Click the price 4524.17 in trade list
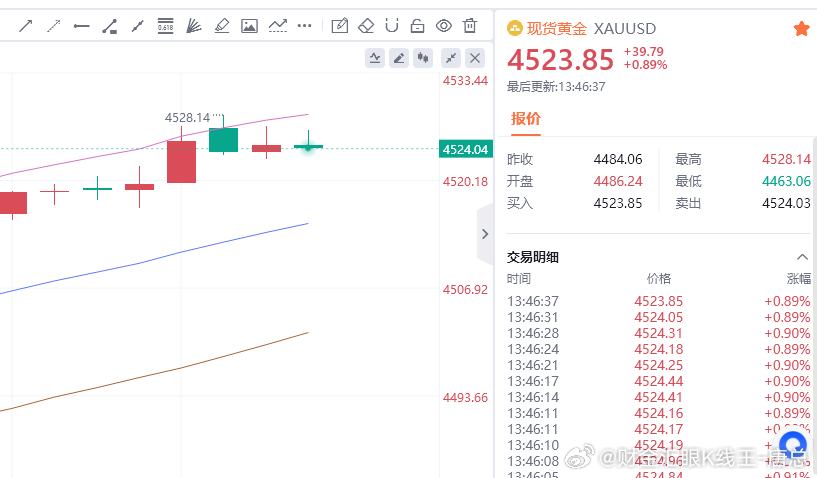Image resolution: width=817 pixels, height=478 pixels. (659, 430)
